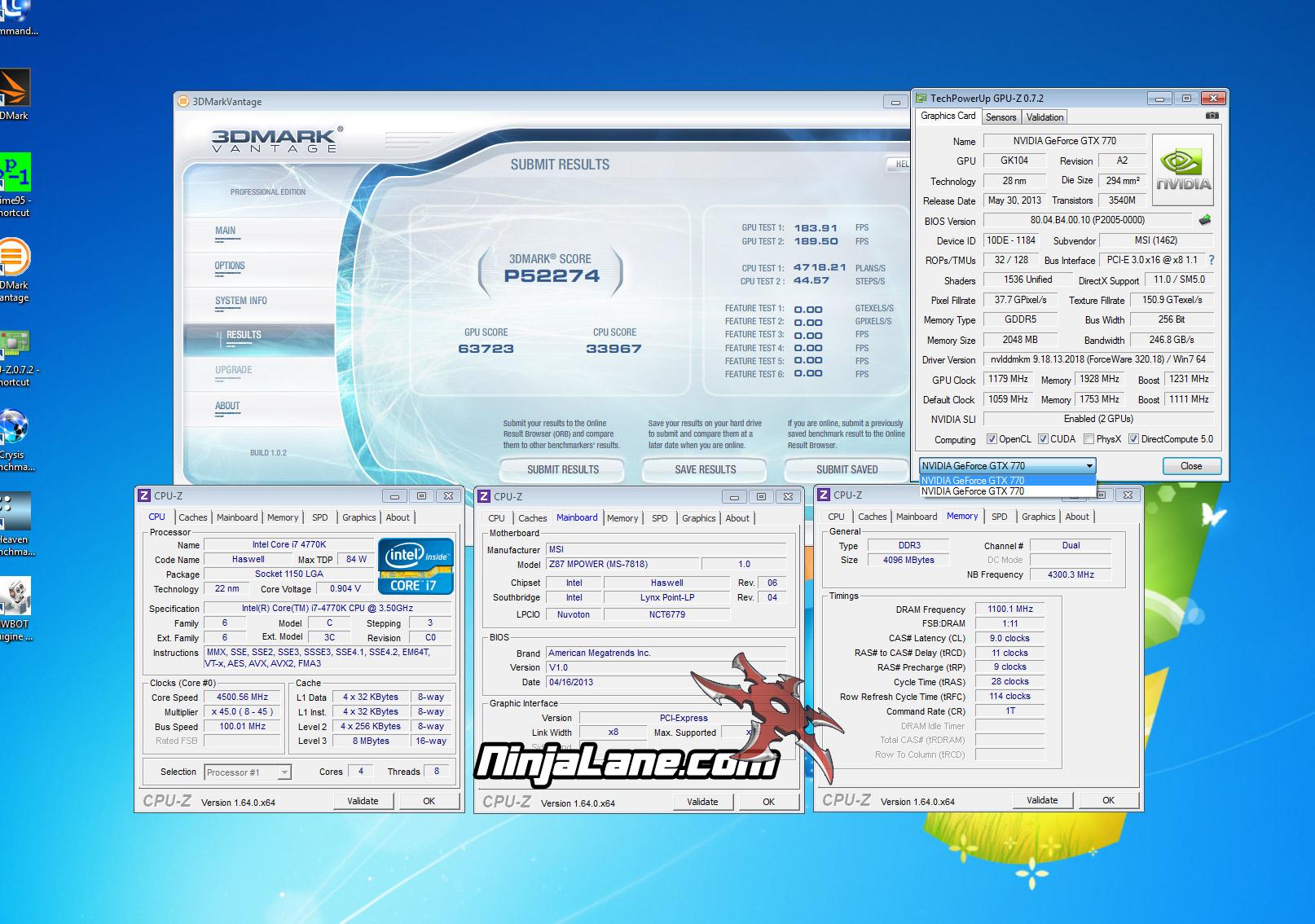Click the GPU name field showing GeForce GTX 770
1315x924 pixels.
pyautogui.click(x=1064, y=141)
